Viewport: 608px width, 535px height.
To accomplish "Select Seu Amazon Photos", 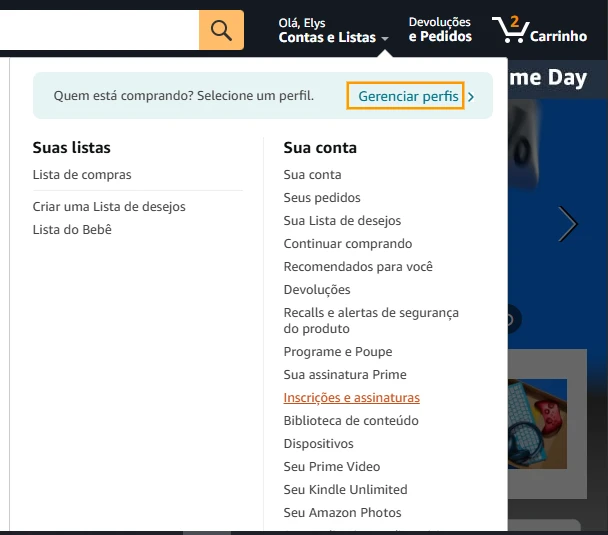I will click(342, 513).
